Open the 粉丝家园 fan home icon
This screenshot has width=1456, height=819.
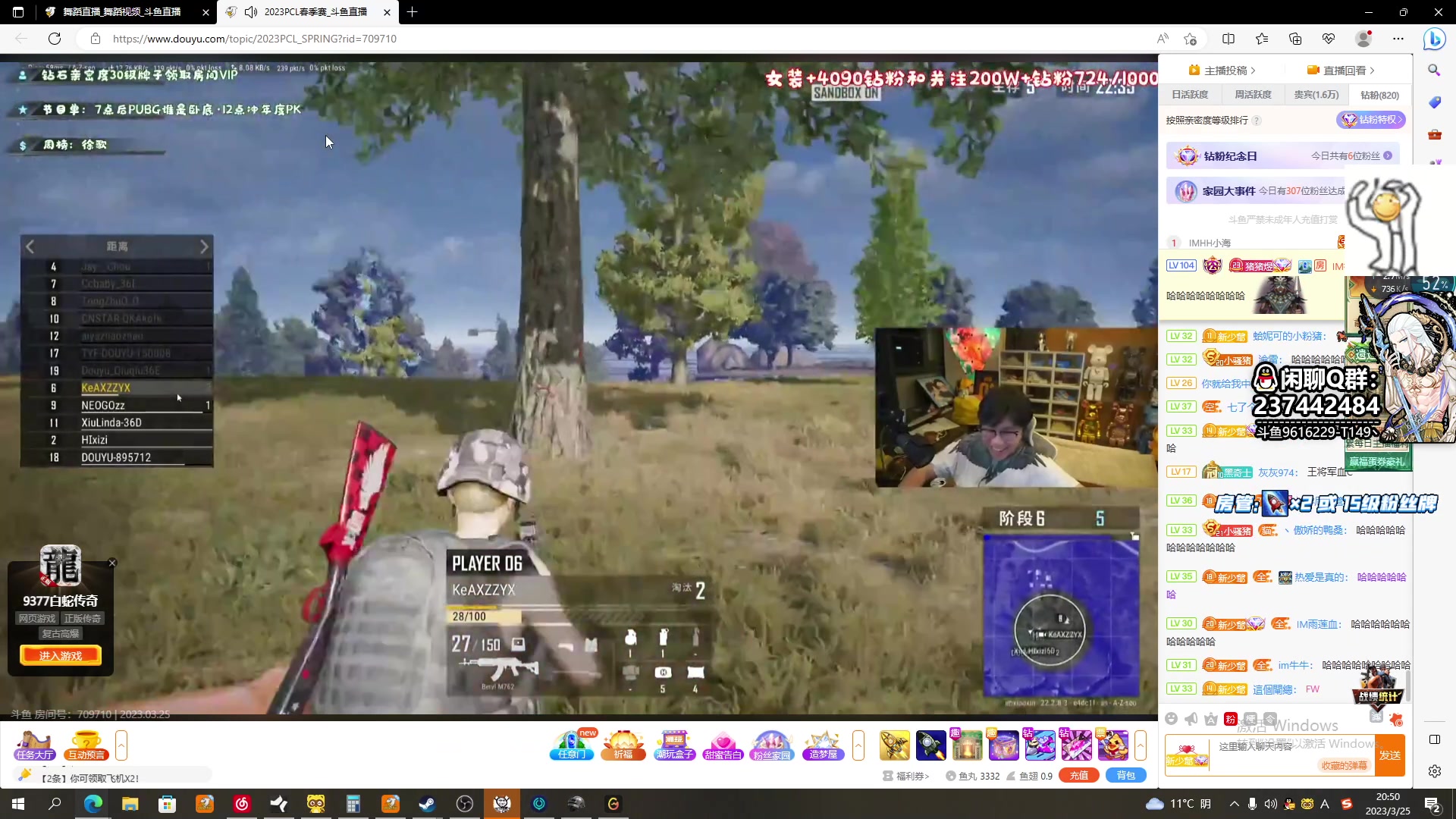[771, 745]
